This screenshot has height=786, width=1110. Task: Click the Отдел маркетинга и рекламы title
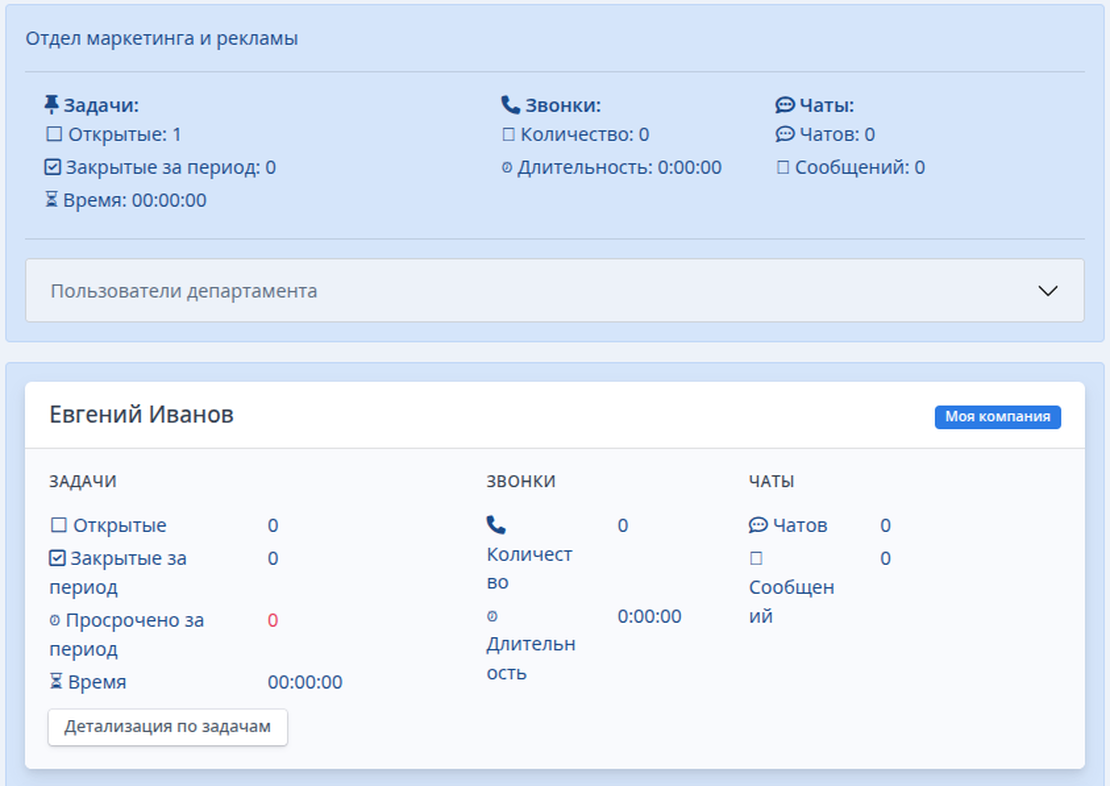pos(161,39)
